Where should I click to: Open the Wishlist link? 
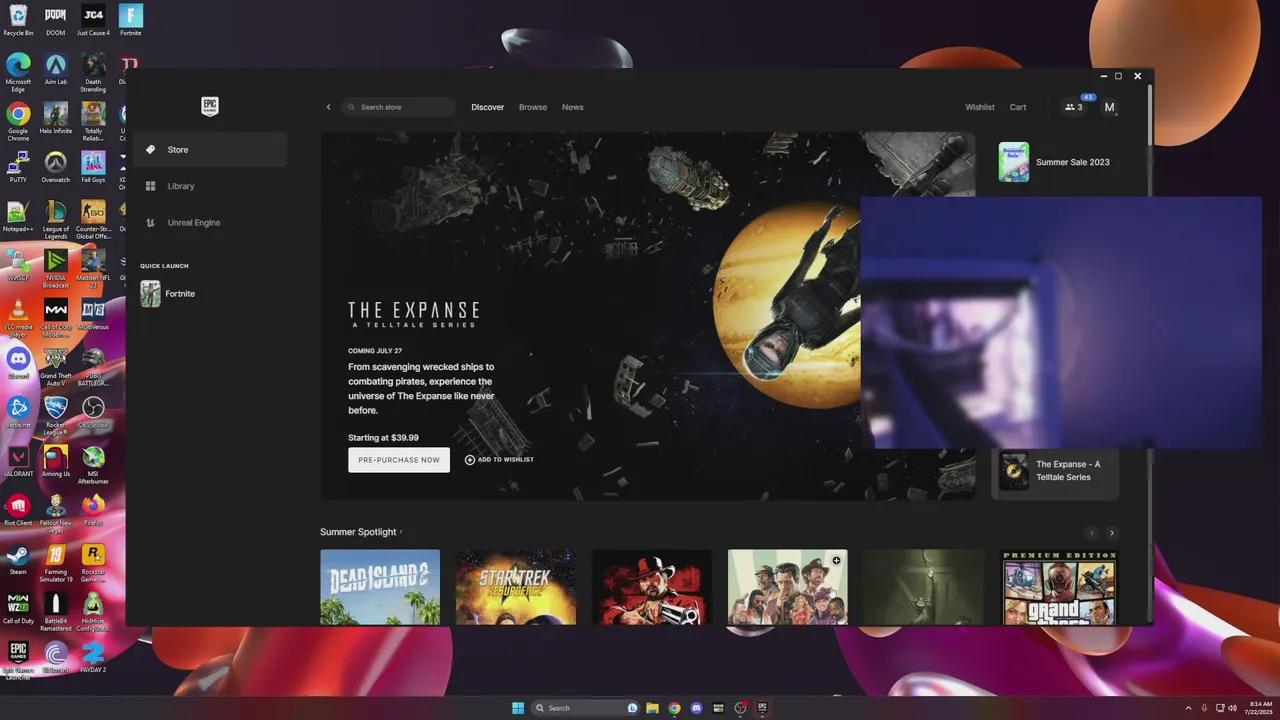979,107
